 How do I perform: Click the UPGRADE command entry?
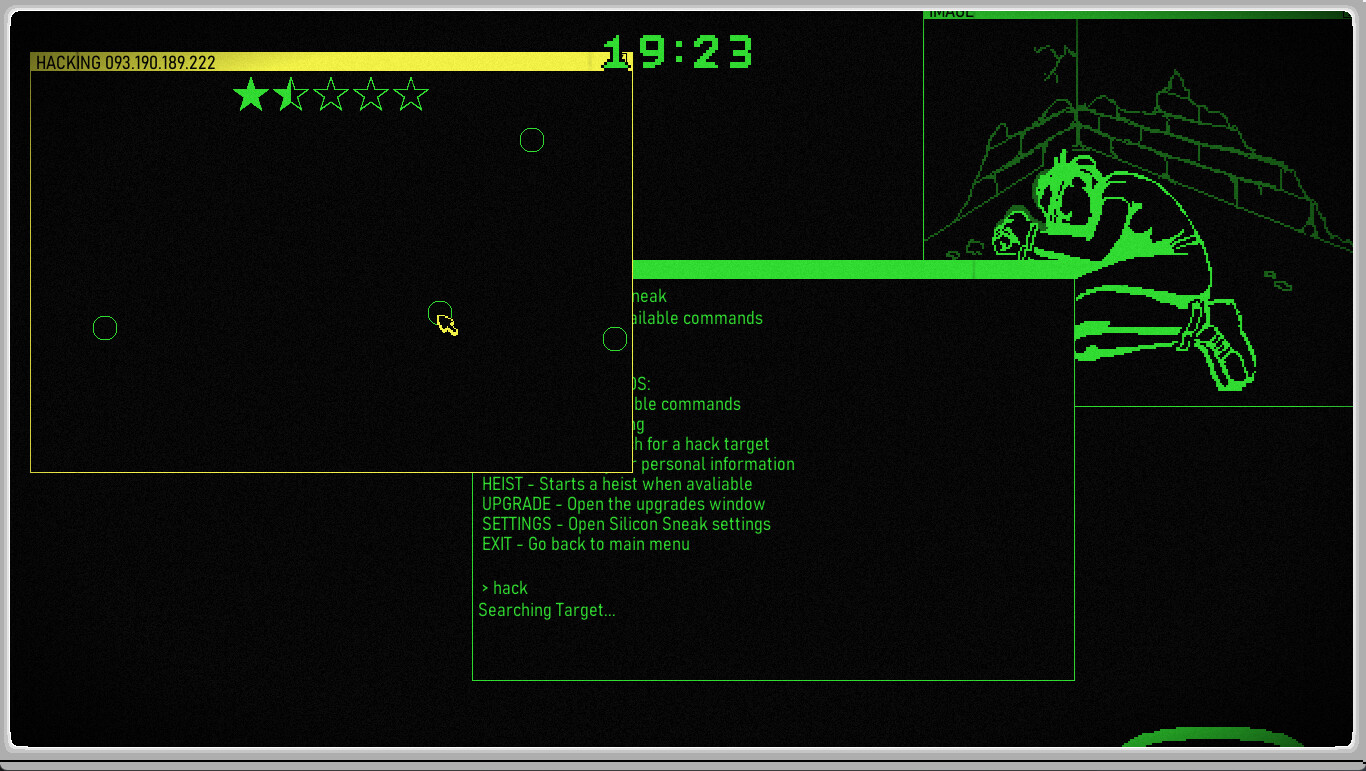click(x=623, y=504)
